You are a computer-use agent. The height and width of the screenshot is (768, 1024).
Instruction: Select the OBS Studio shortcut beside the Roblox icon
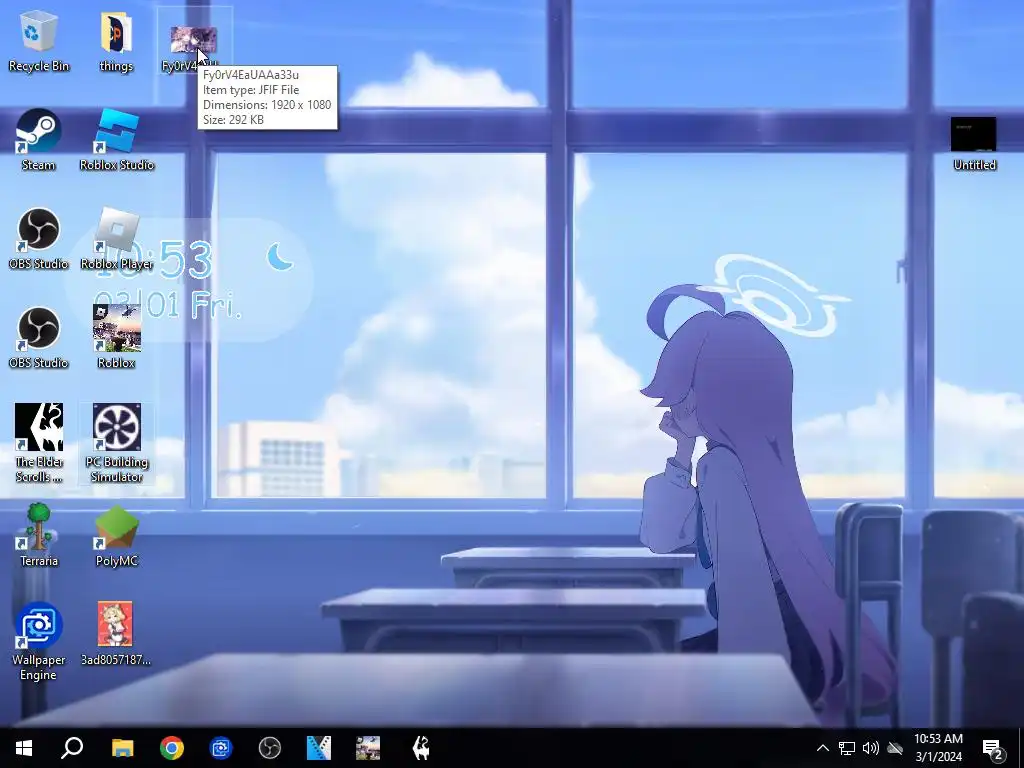39,338
